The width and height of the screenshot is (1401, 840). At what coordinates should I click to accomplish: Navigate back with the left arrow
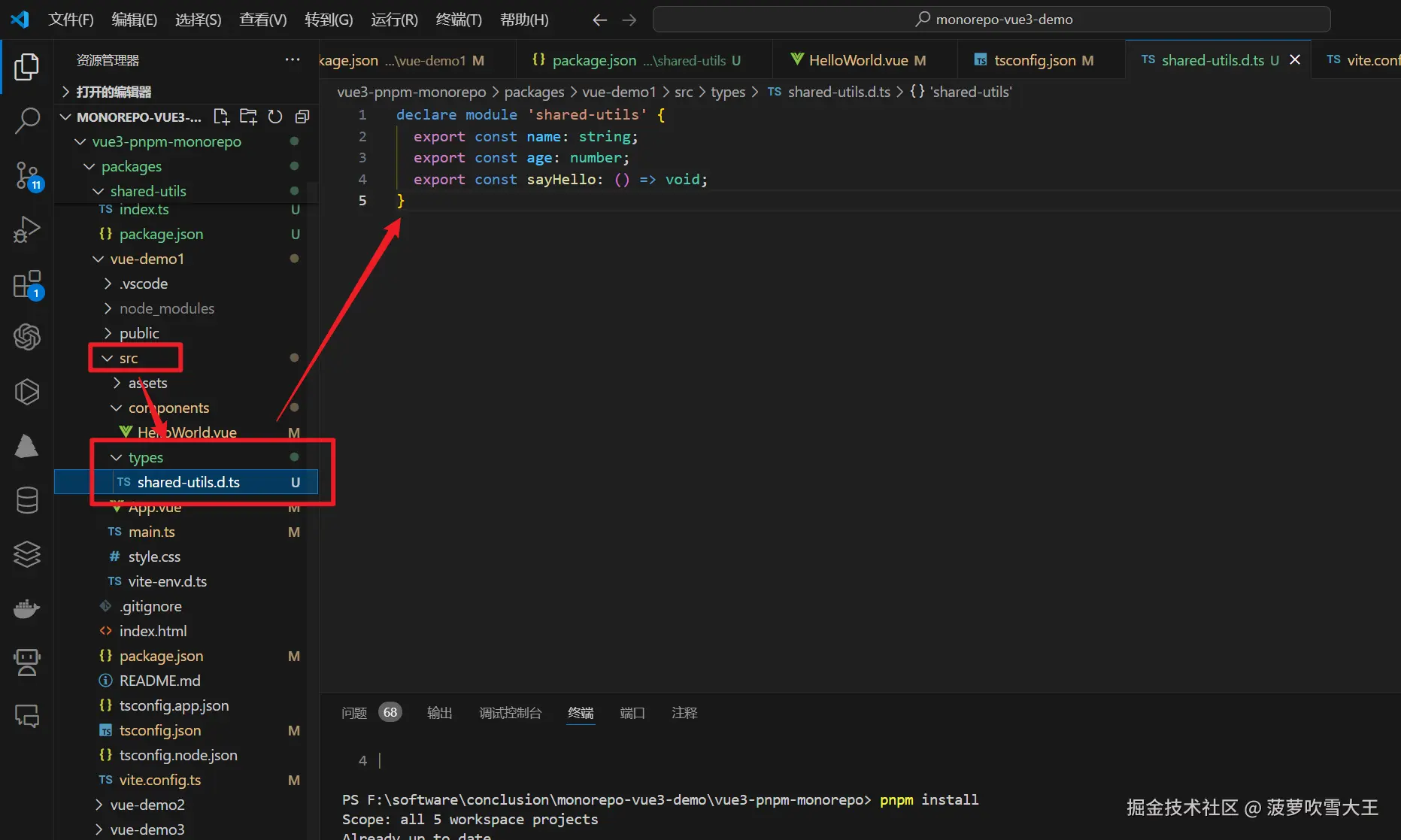[x=599, y=20]
